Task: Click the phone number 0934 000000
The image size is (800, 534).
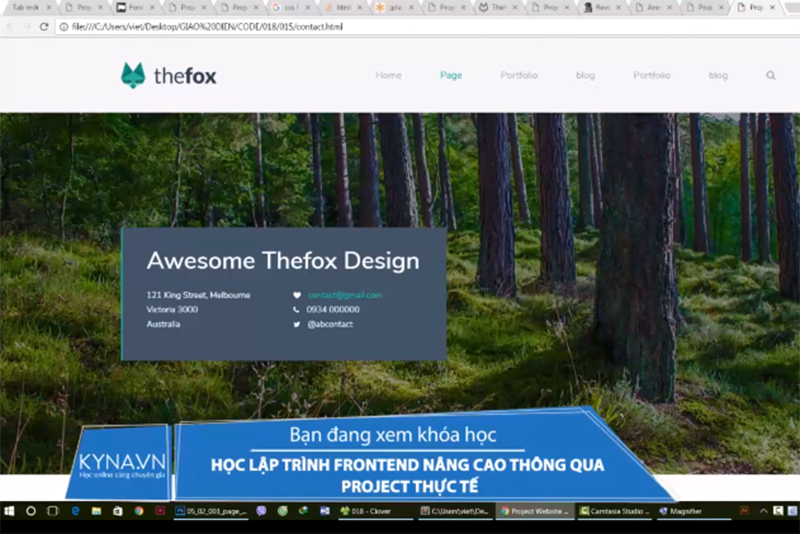Action: click(x=333, y=310)
